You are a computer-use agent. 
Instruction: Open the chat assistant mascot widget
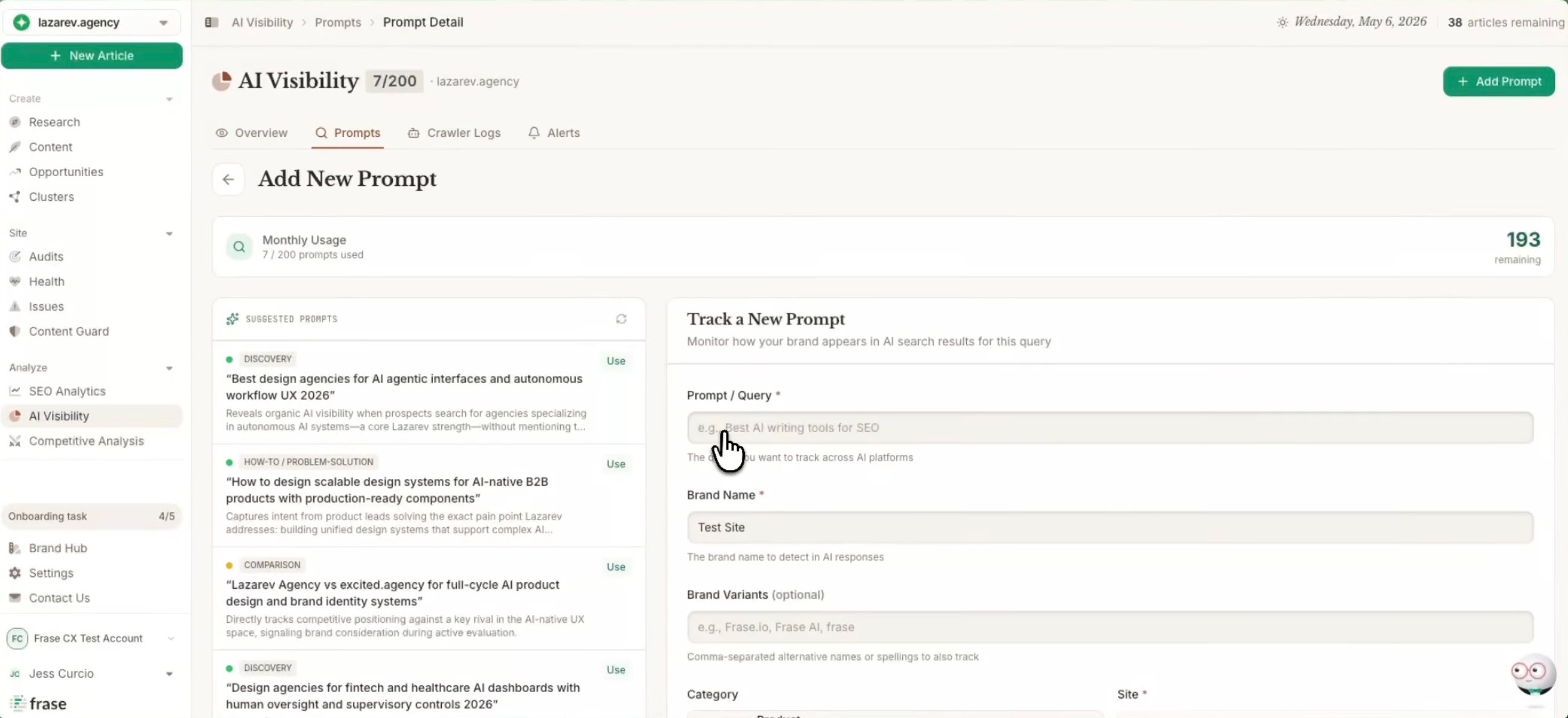pos(1533,673)
